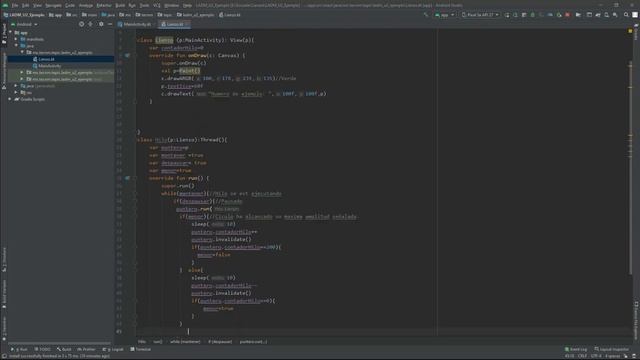The width and height of the screenshot is (640, 360).
Task: Click the 'run()' breadcrumb
Action: [x=158, y=342]
